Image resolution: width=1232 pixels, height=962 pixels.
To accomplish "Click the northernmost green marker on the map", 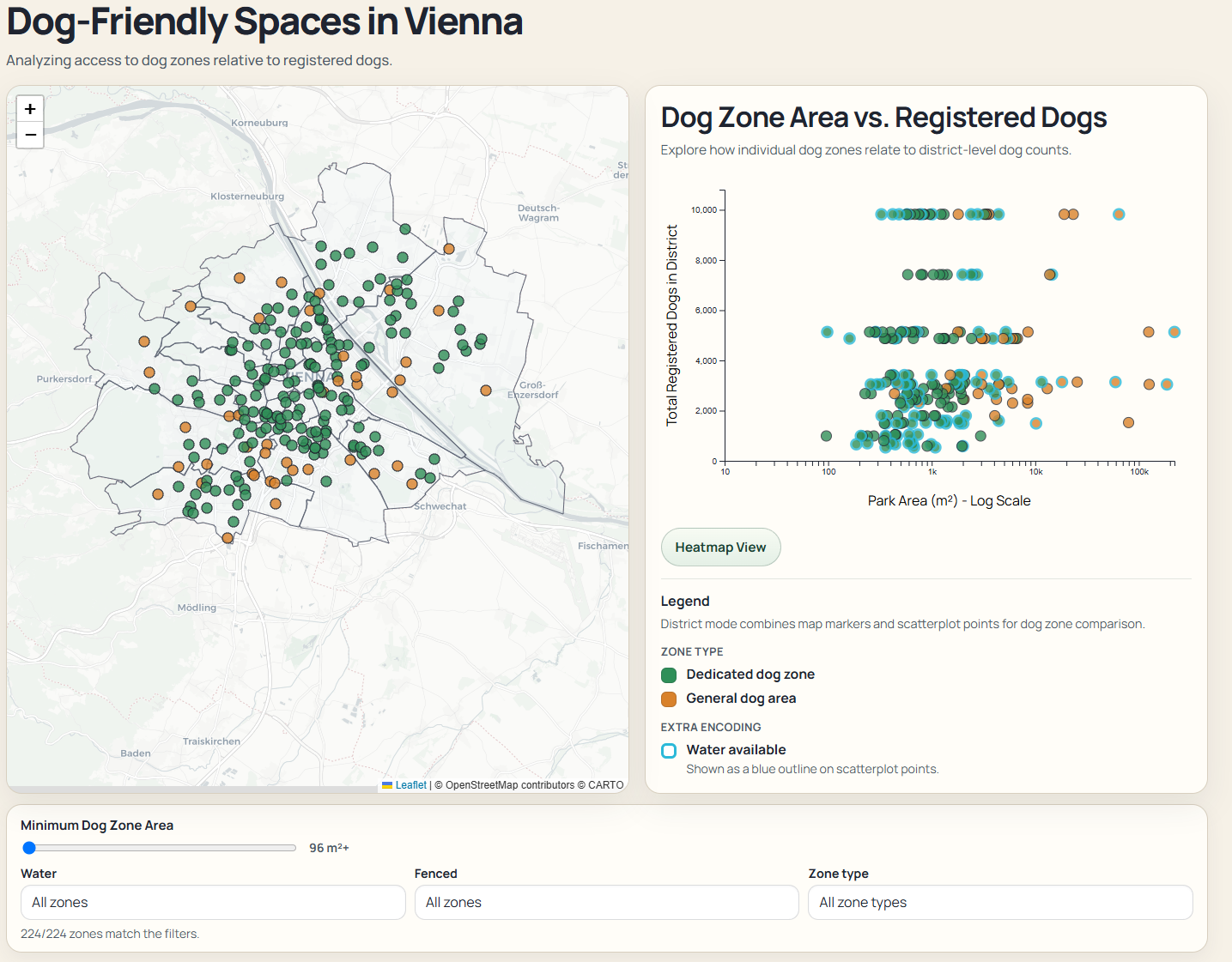I will [405, 229].
